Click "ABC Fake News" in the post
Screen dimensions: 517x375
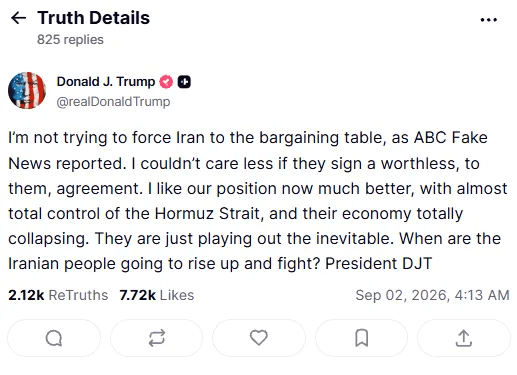[x=451, y=138]
